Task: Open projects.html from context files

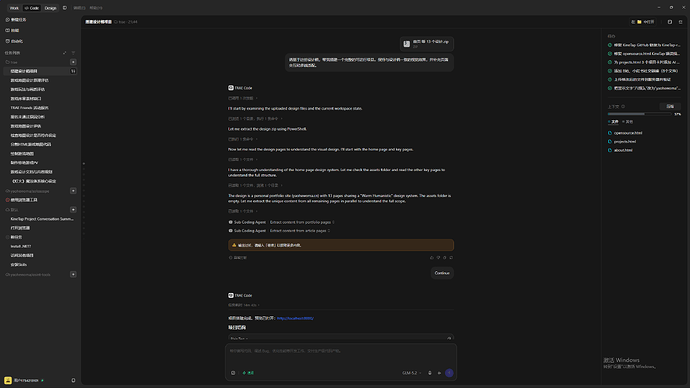Action: (622, 142)
